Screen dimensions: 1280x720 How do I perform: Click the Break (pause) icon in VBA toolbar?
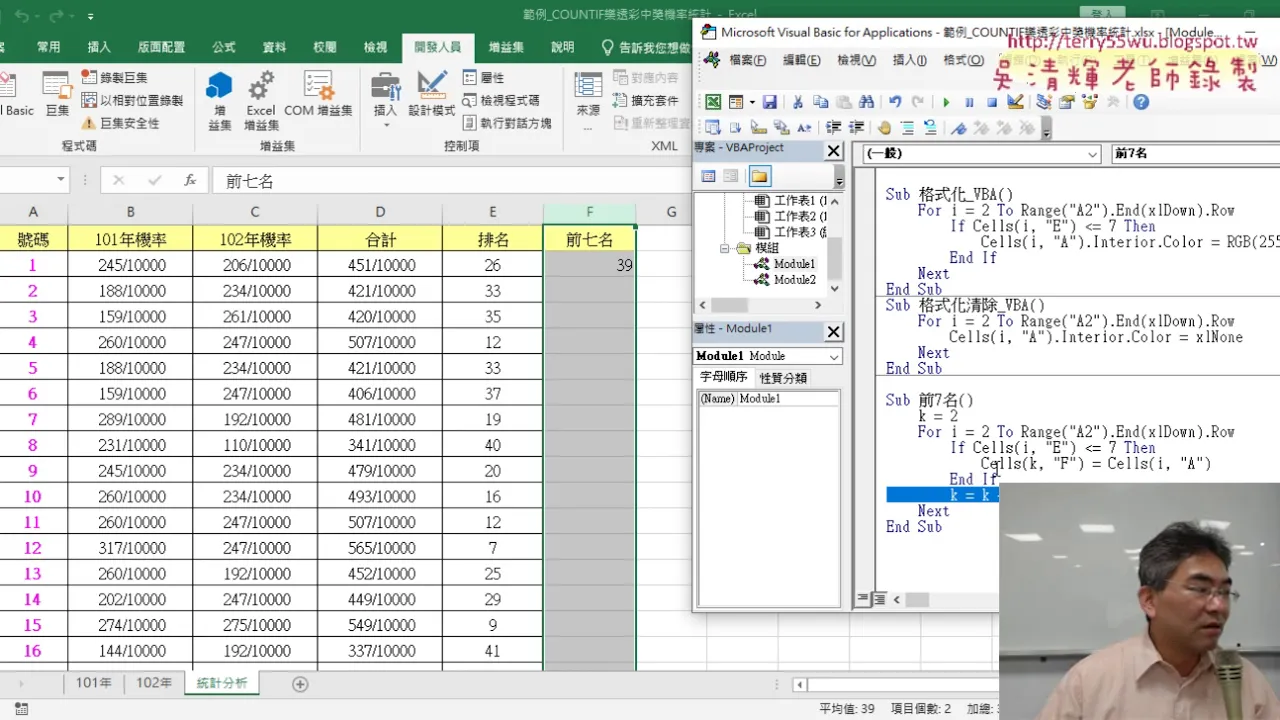click(x=969, y=102)
